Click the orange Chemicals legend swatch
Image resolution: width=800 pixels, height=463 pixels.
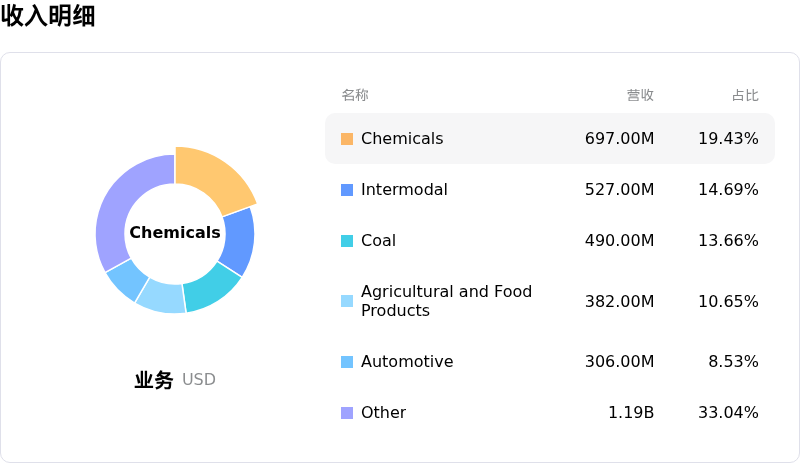(347, 139)
